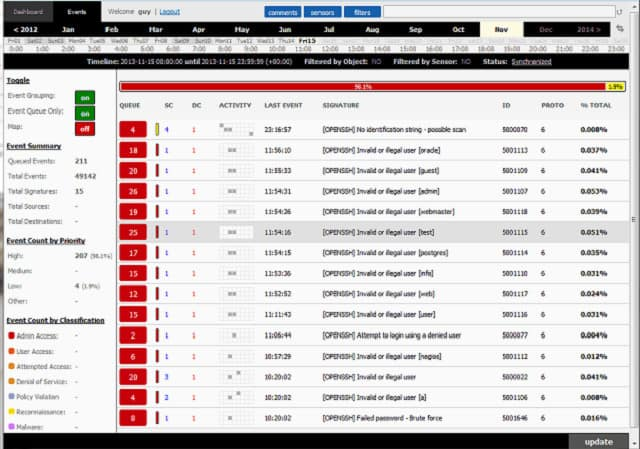Viewport: 640px width, 449px height.
Task: Select signature Invalid or illegal user [admin]
Action: [x=381, y=191]
